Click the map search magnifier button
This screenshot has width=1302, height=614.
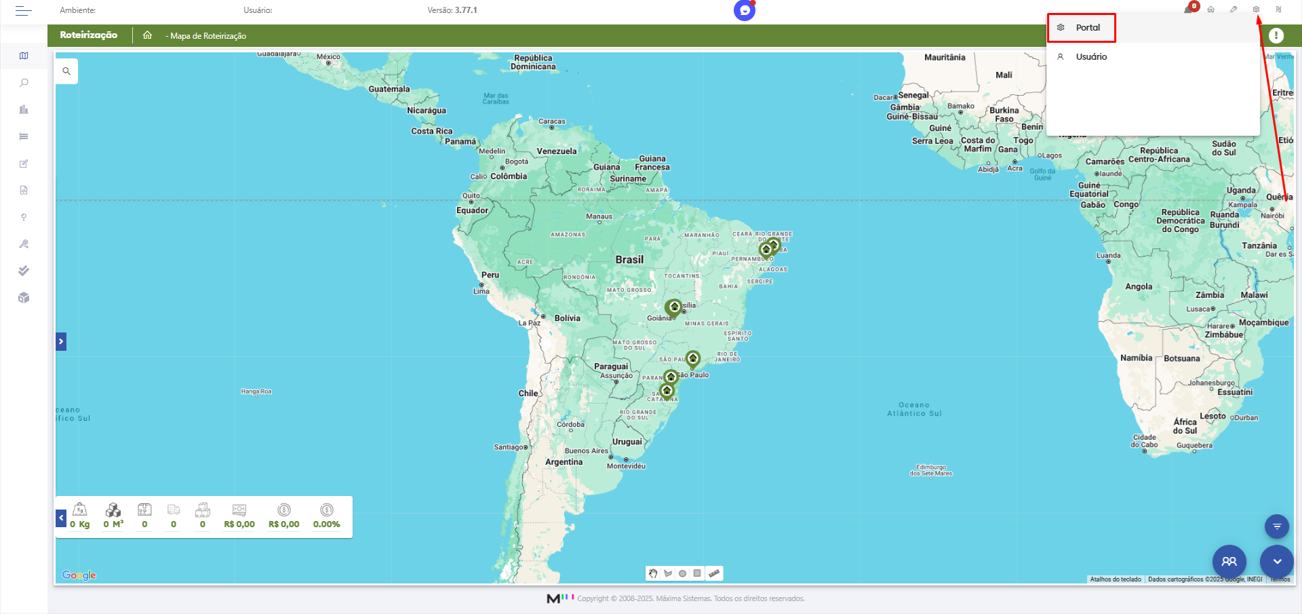click(67, 71)
